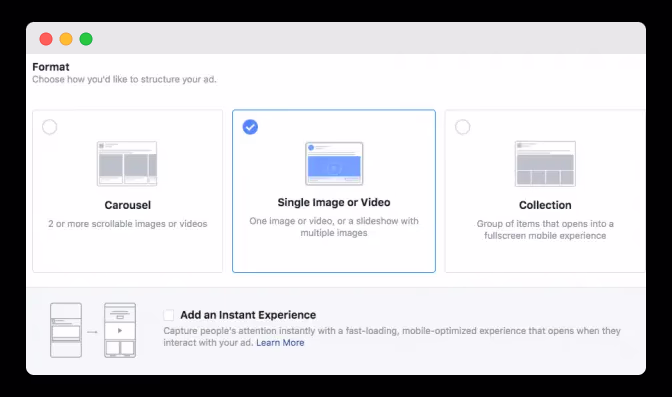Screen dimensions: 672x397
Task: Click 'Choose how you'd like to structure your ad'
Action: click(x=124, y=79)
